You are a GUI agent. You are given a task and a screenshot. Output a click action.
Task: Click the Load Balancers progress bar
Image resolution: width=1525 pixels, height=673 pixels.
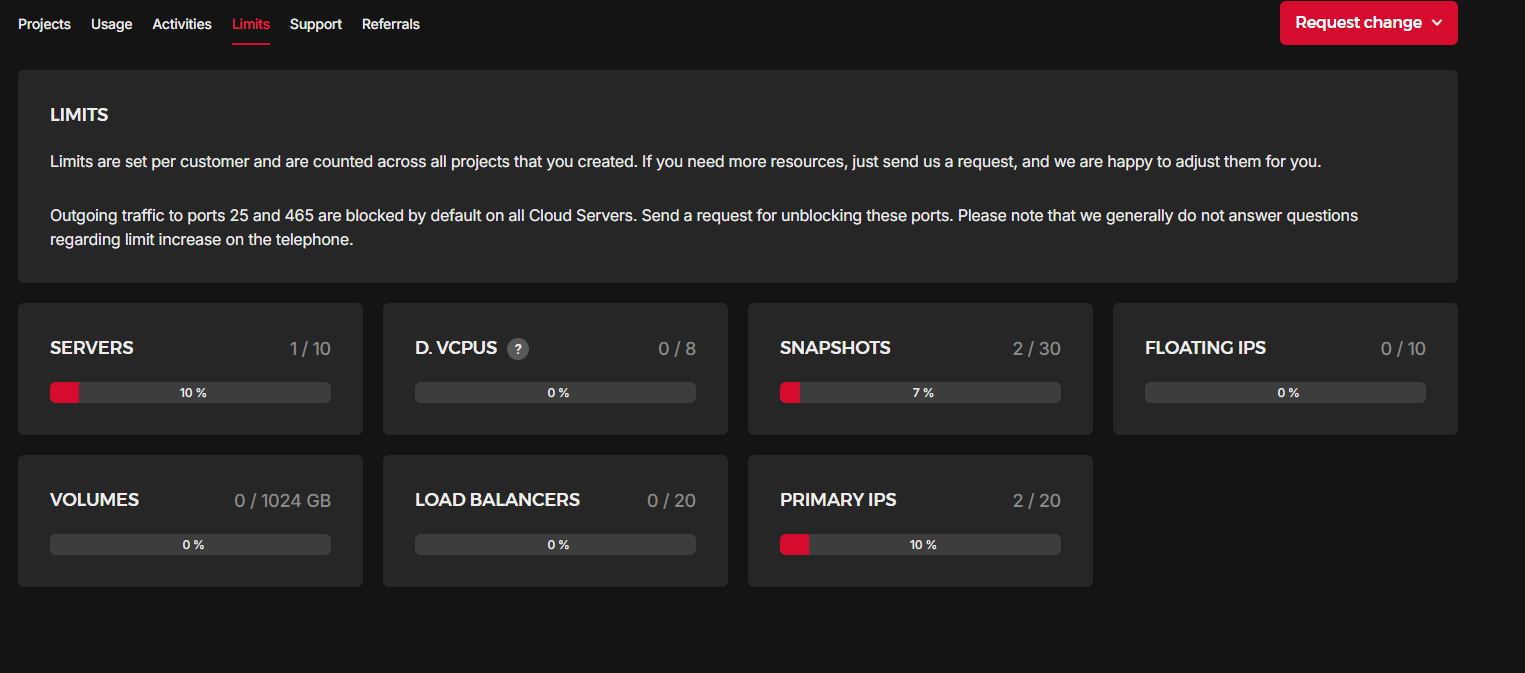click(x=555, y=545)
